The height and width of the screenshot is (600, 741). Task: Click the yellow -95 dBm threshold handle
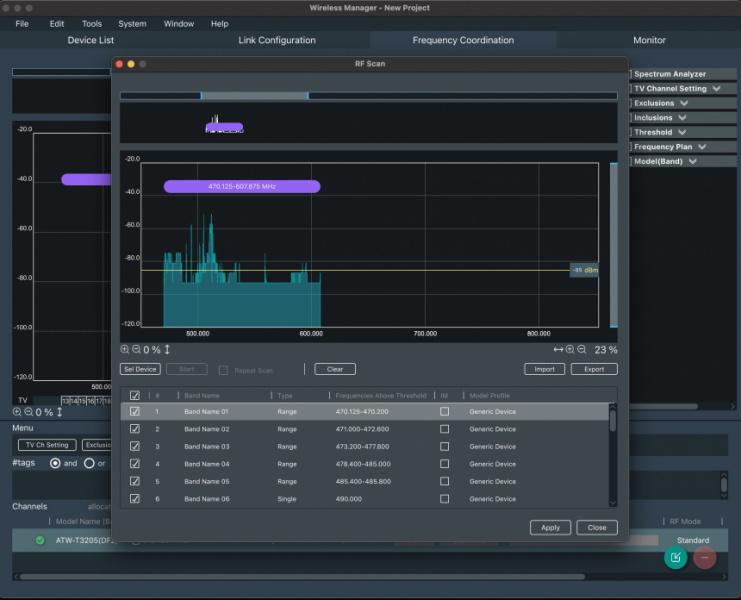click(x=584, y=270)
